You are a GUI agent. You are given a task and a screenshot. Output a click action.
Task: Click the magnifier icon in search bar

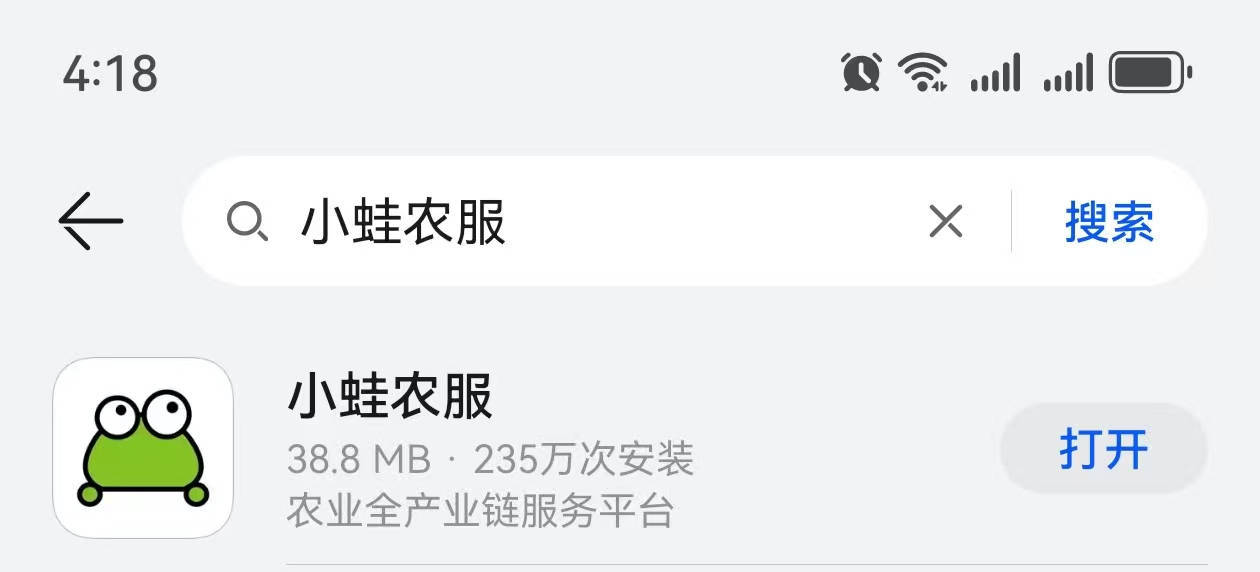(x=246, y=221)
